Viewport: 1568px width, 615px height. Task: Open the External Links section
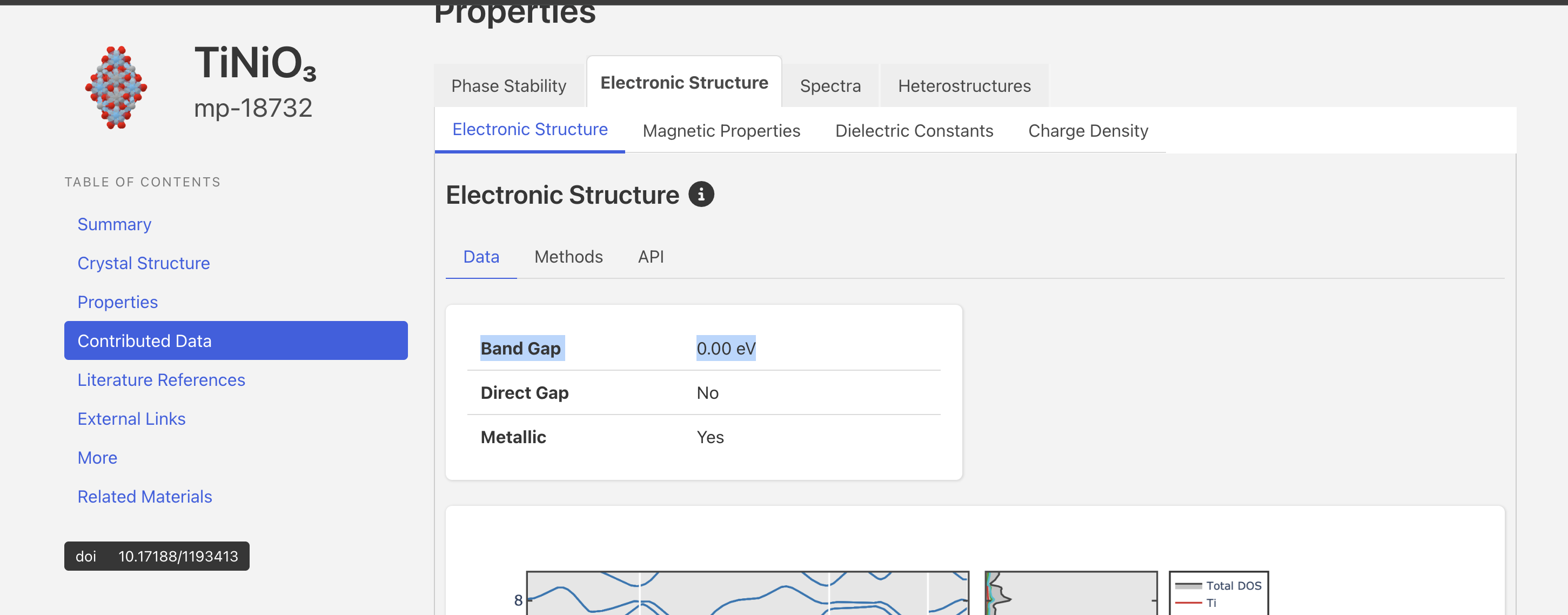[131, 418]
